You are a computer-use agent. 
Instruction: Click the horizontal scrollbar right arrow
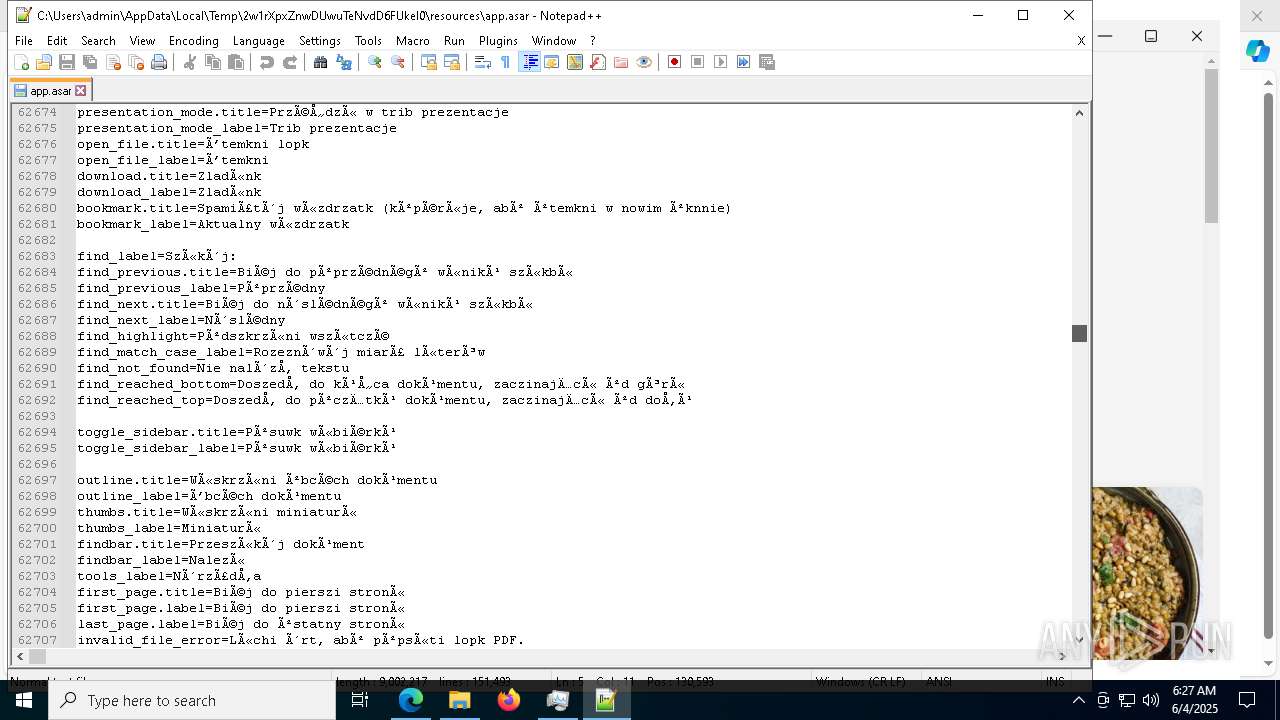tap(1063, 656)
